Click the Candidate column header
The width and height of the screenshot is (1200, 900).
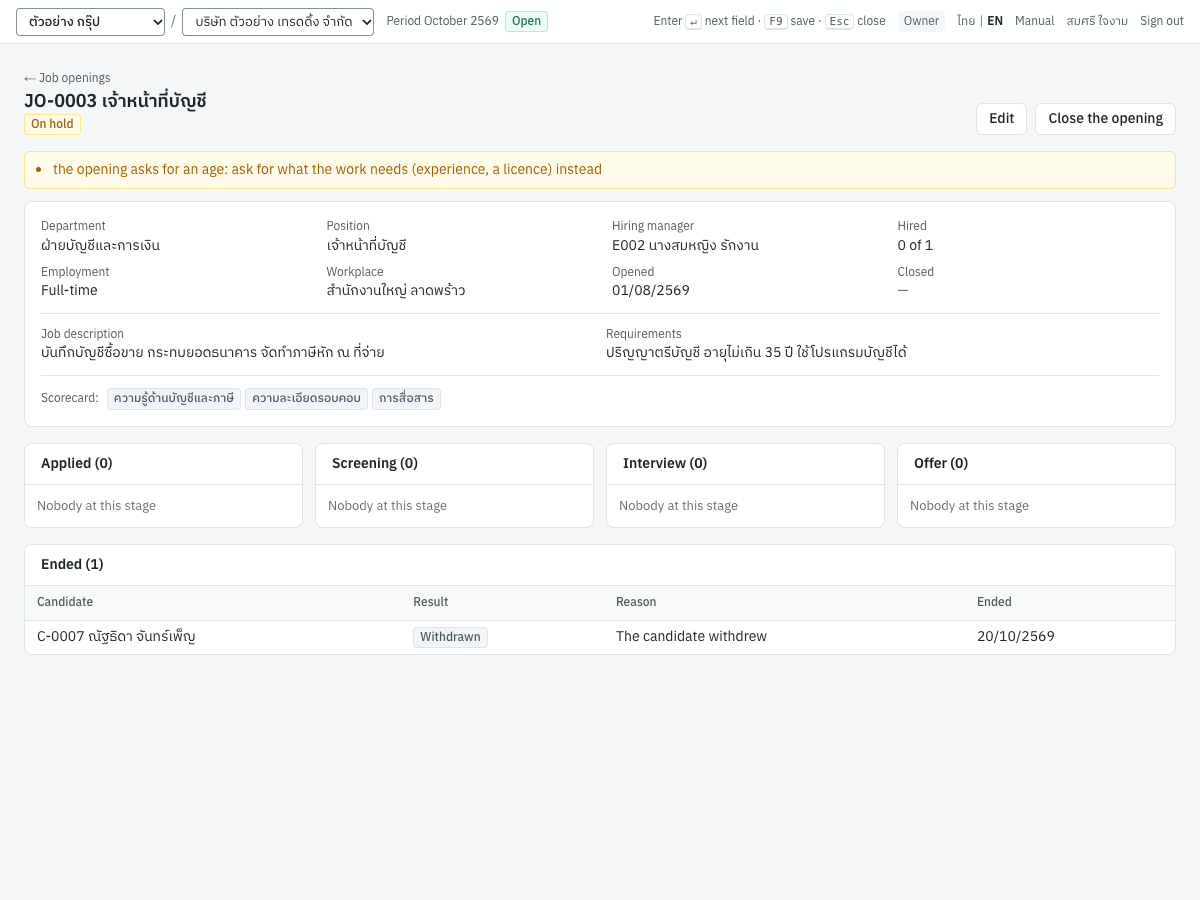(65, 602)
